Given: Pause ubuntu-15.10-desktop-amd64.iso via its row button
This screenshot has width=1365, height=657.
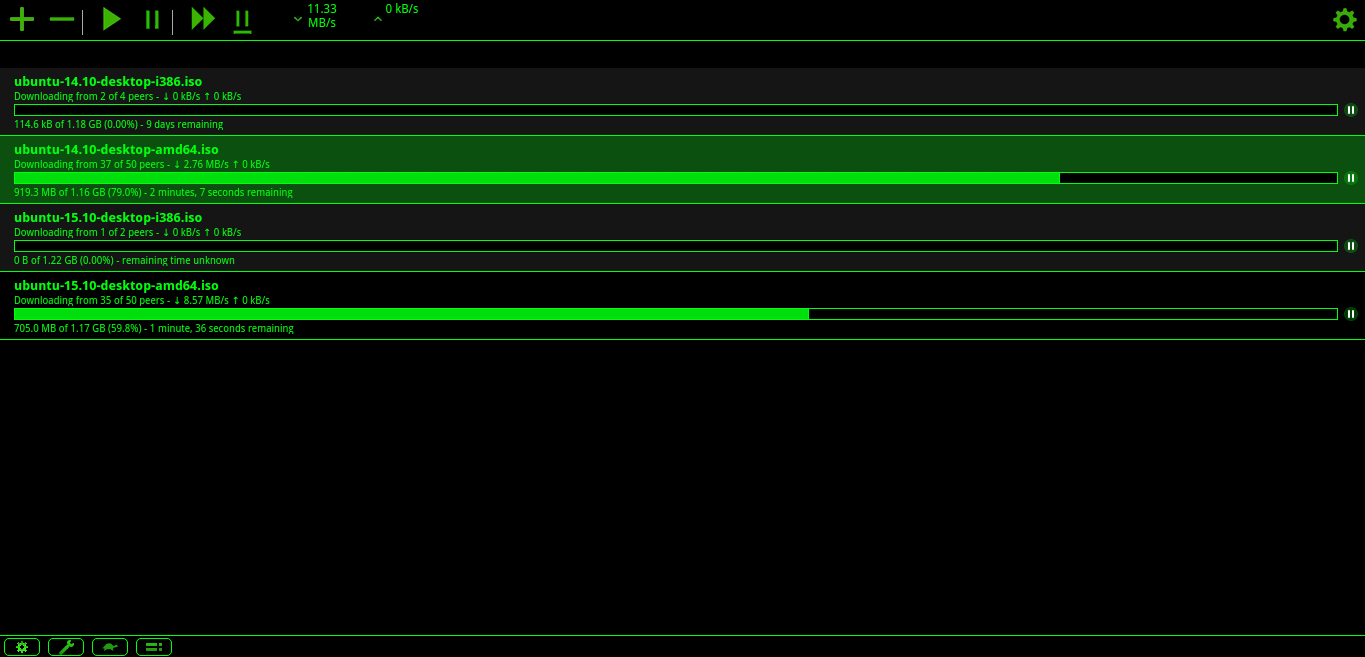Looking at the screenshot, I should 1351,314.
